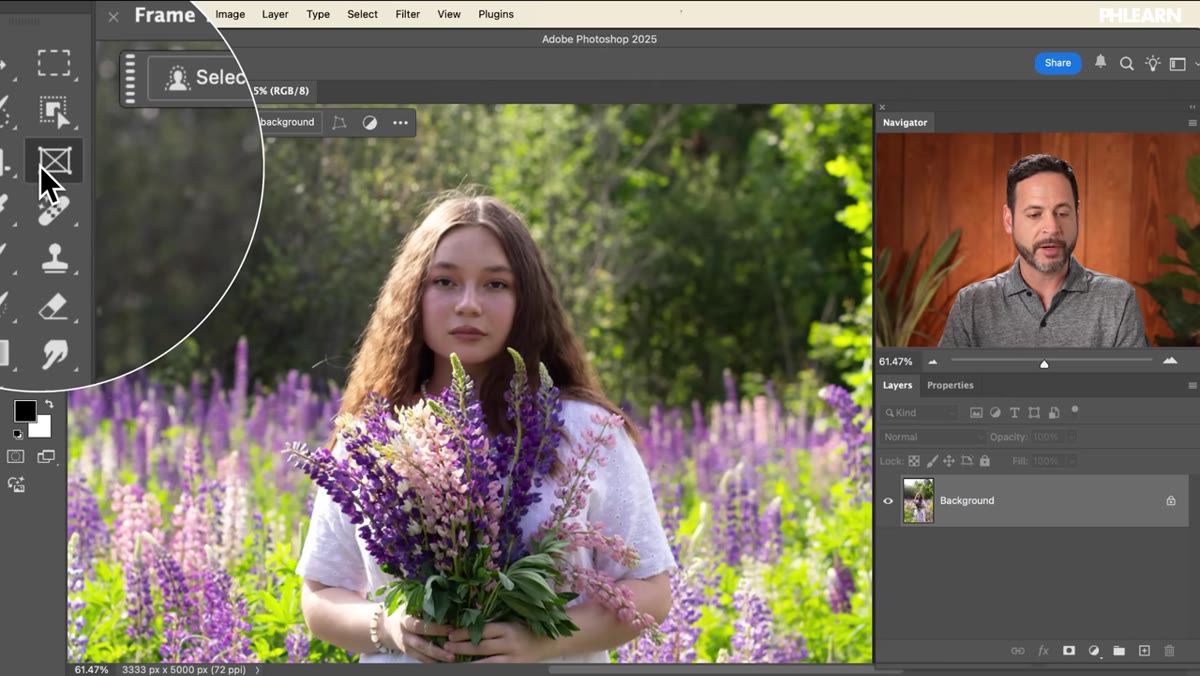Click the adjustment layer icon in taskbar
This screenshot has height=676, width=1200.
pos(370,122)
